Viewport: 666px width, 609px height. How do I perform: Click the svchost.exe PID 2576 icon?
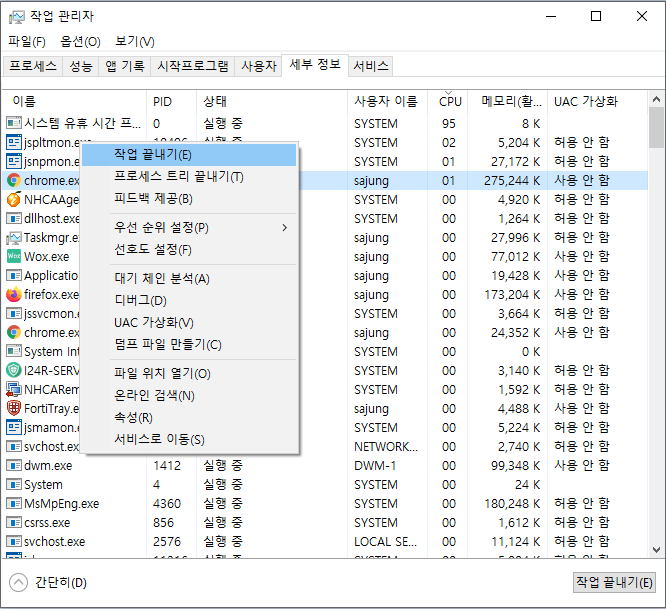(x=14, y=541)
